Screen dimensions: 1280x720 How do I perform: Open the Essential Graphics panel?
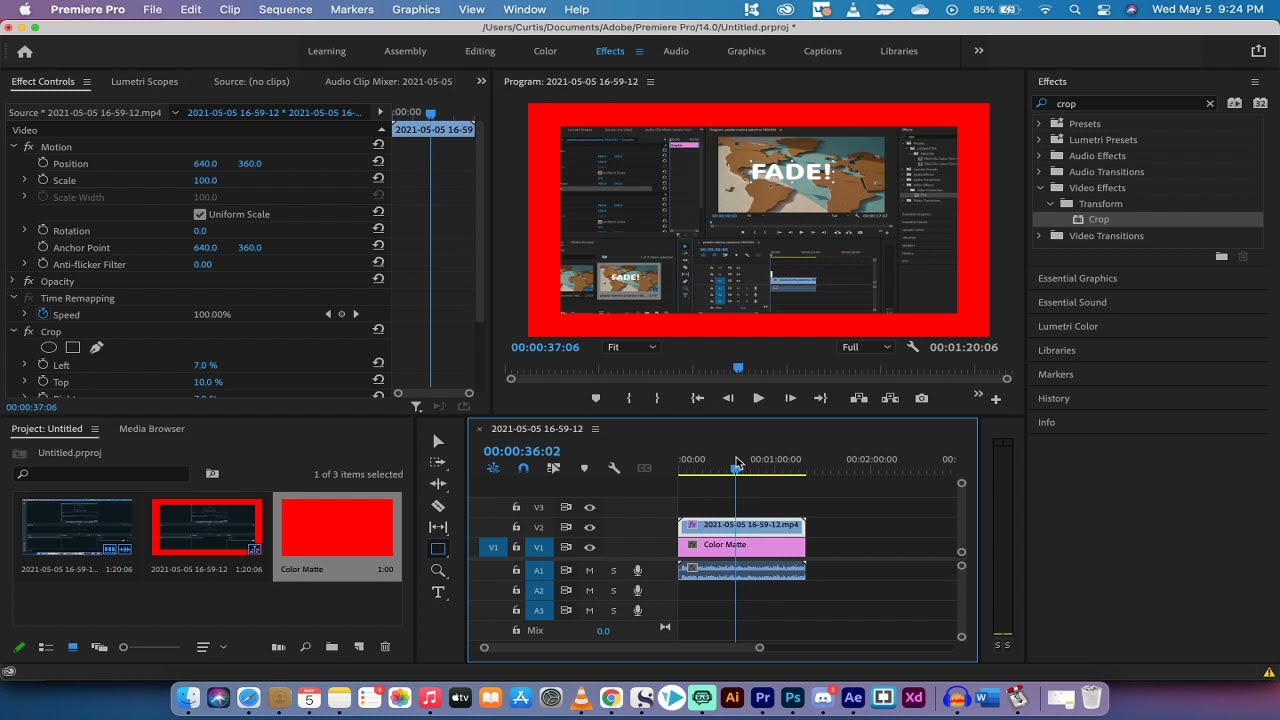[1077, 278]
